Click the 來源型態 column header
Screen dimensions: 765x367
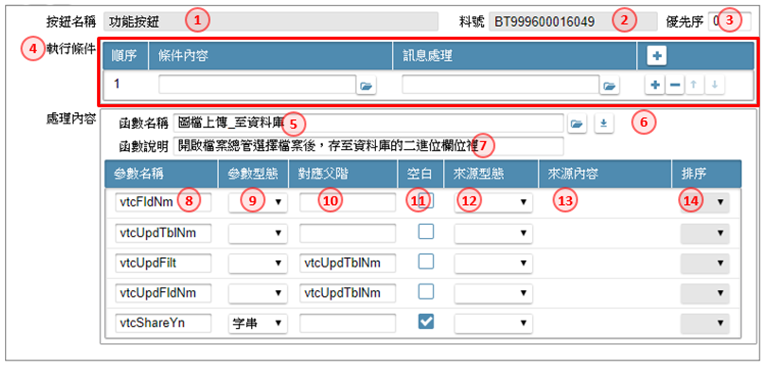tap(491, 174)
